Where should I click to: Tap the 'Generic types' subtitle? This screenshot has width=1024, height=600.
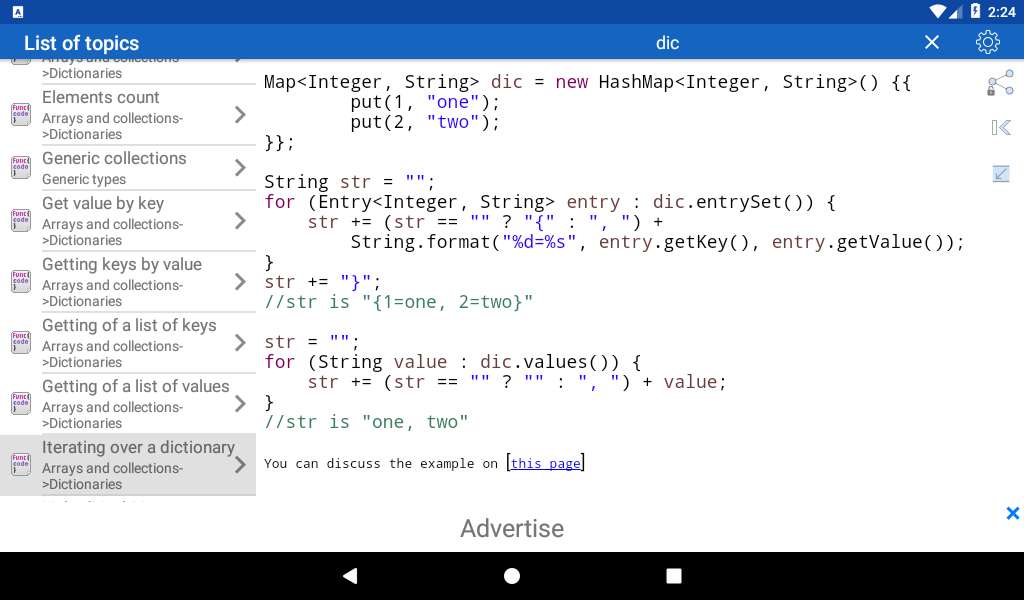[x=84, y=180]
